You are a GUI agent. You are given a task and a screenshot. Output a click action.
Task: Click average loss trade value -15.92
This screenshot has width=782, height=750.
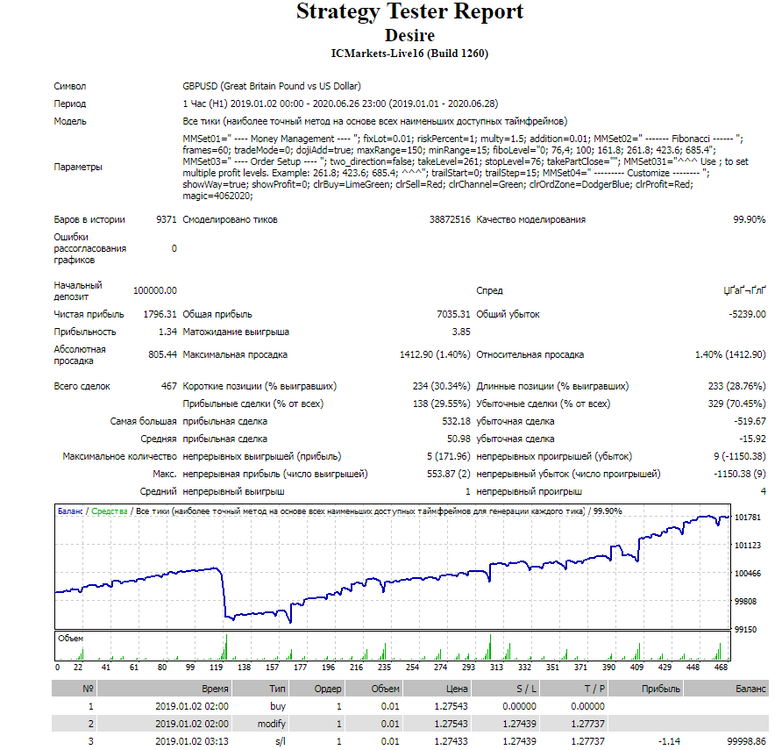(752, 439)
